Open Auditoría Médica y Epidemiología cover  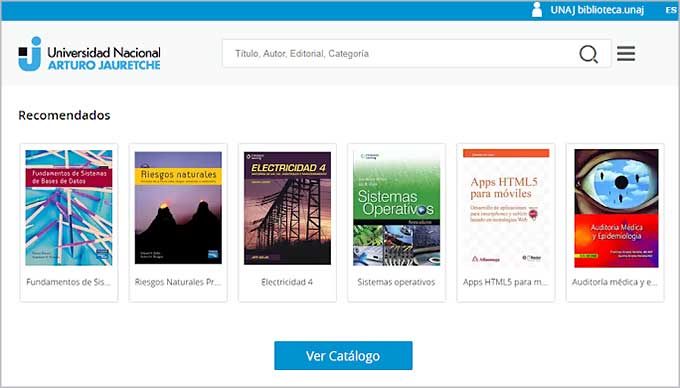pyautogui.click(x=616, y=208)
